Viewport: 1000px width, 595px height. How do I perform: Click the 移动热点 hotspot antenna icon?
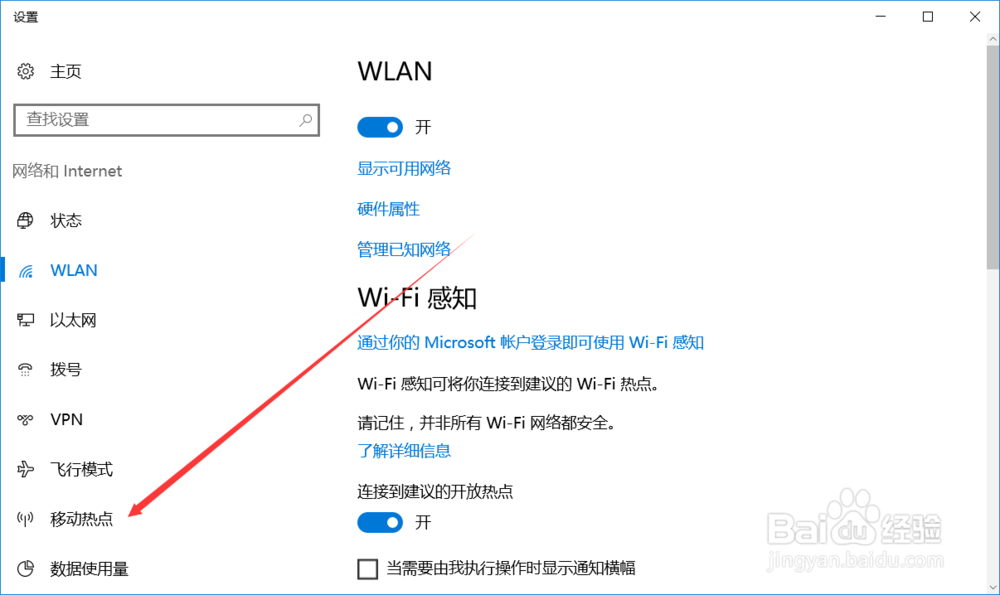point(26,519)
